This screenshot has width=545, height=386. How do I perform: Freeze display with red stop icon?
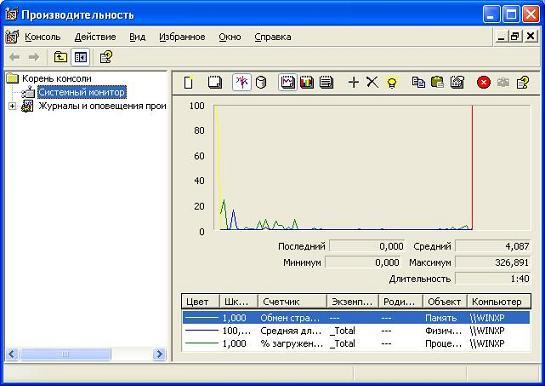coord(483,82)
